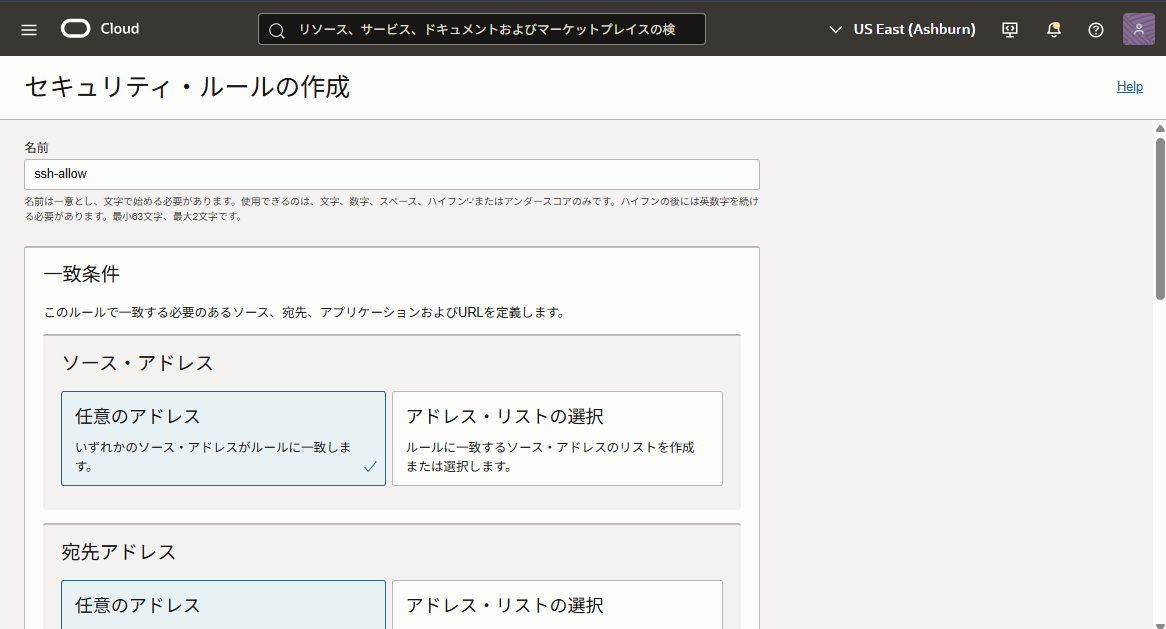Image resolution: width=1166 pixels, height=629 pixels.
Task: Click the vertical scrollbar thumb
Action: 1160,218
